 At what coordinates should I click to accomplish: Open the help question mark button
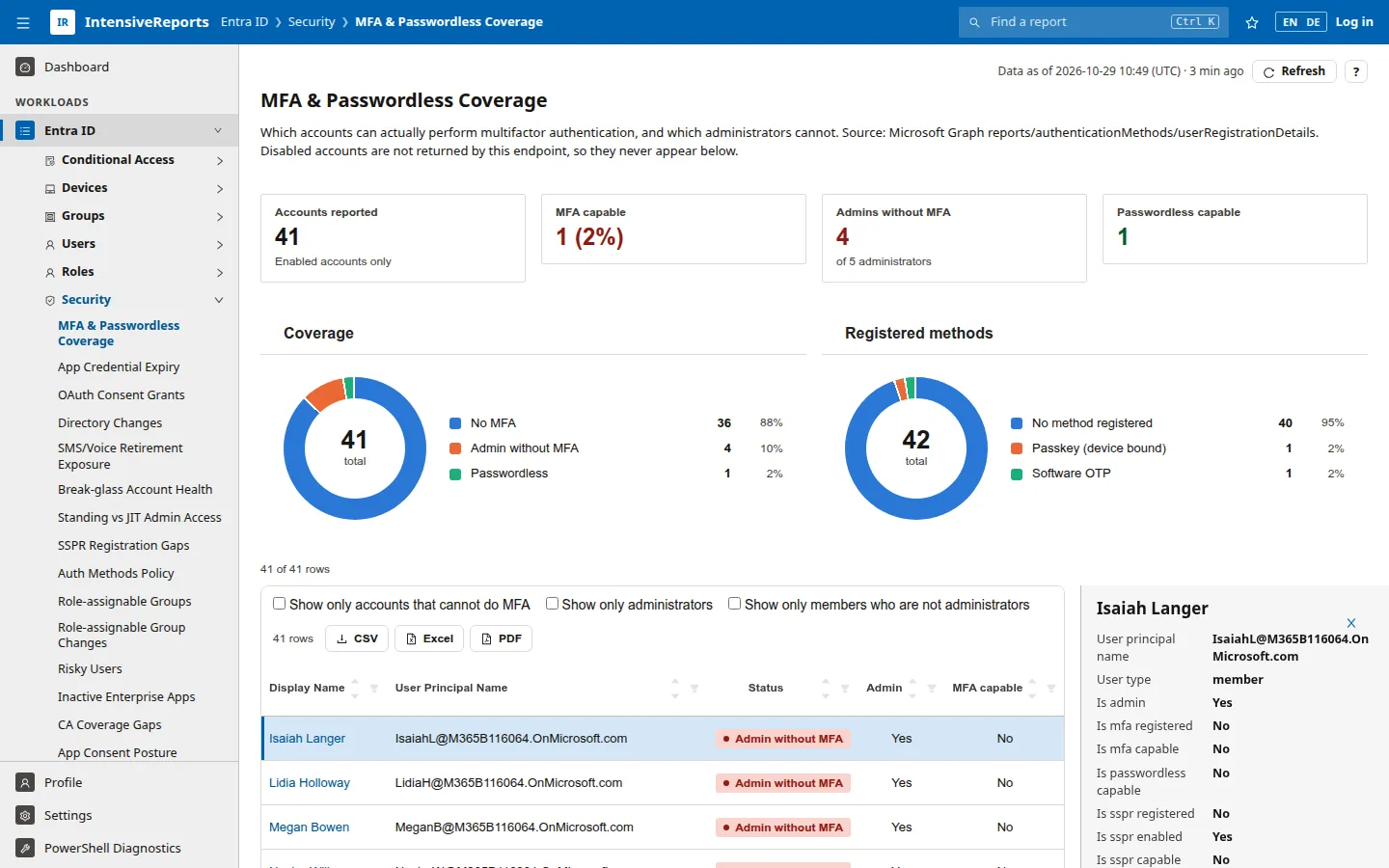1356,71
